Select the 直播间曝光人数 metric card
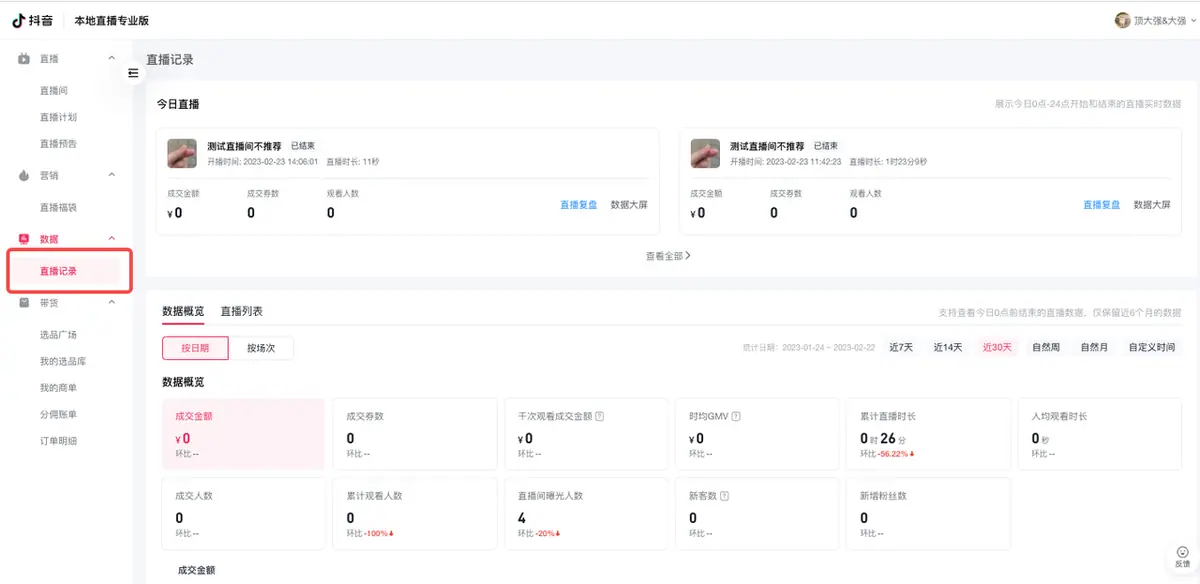 click(586, 514)
